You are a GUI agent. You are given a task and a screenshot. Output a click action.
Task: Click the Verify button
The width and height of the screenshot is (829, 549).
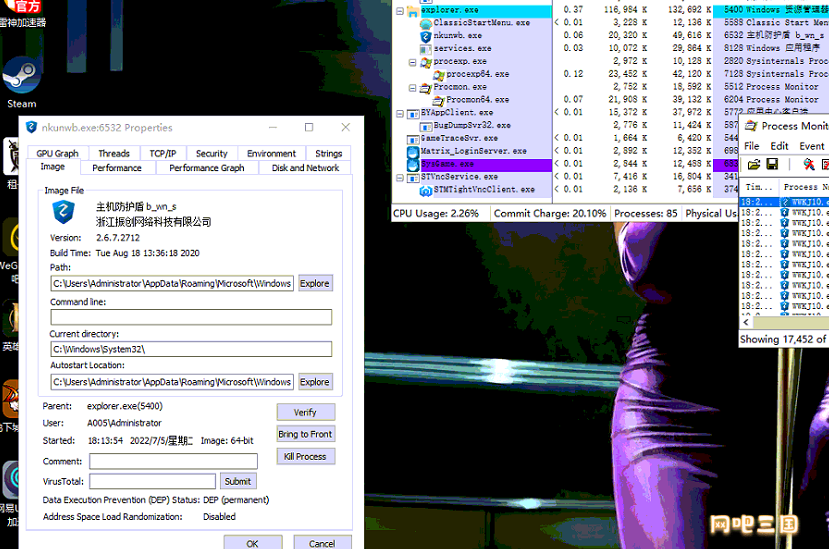click(x=305, y=412)
